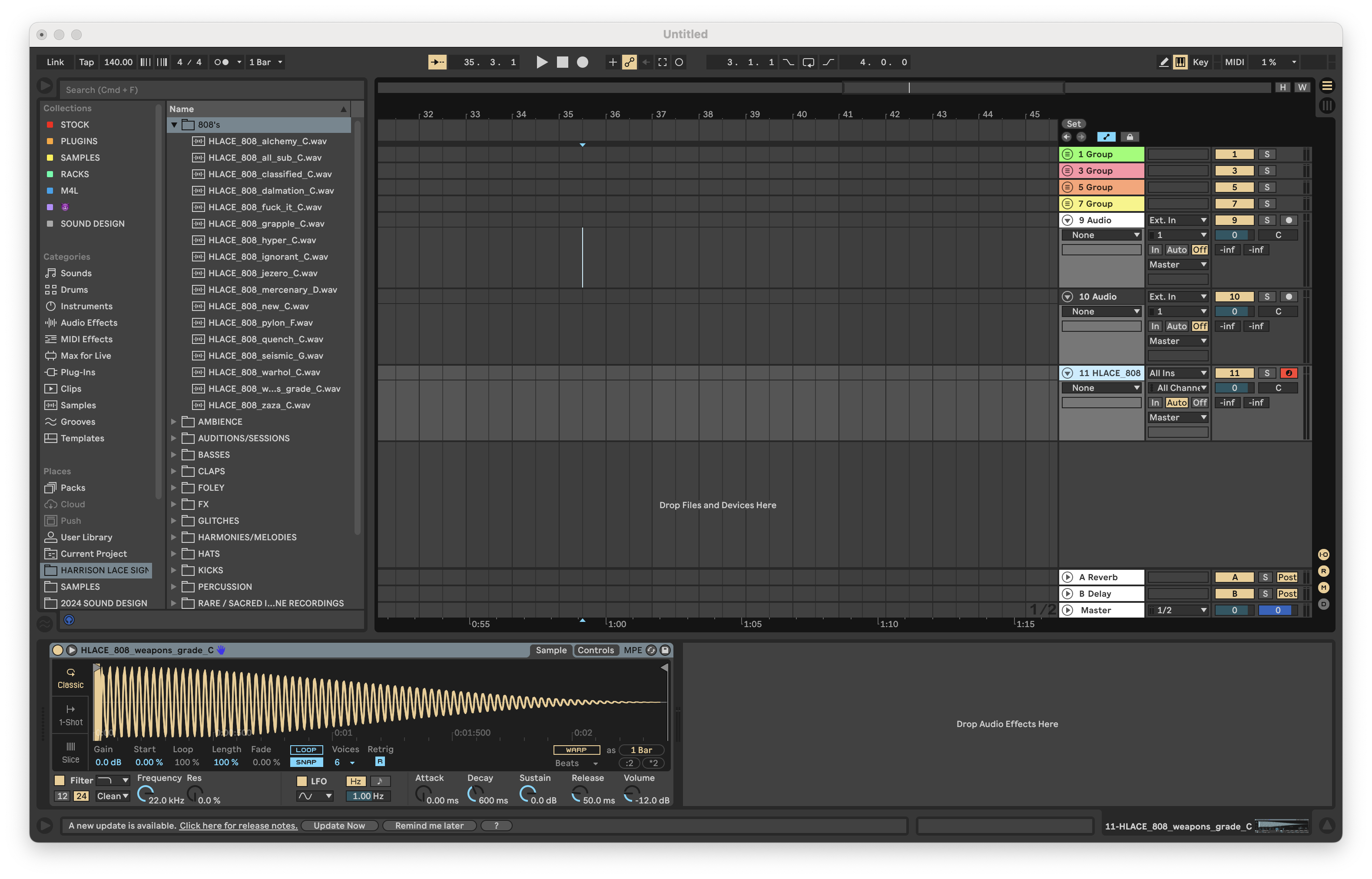This screenshot has height=879, width=1372.
Task: Open the Audio Effects browser category
Action: point(89,323)
